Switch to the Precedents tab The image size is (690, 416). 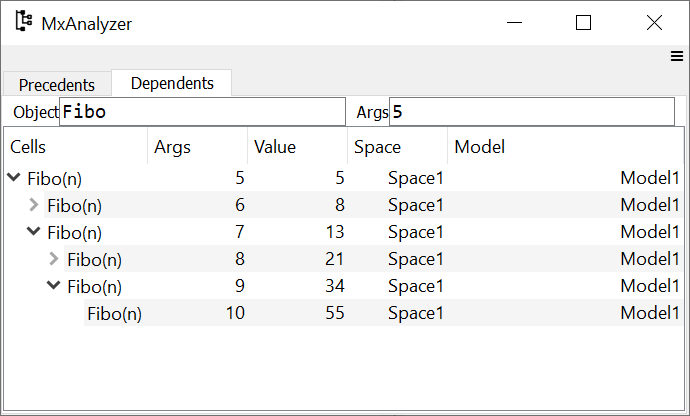tap(57, 85)
